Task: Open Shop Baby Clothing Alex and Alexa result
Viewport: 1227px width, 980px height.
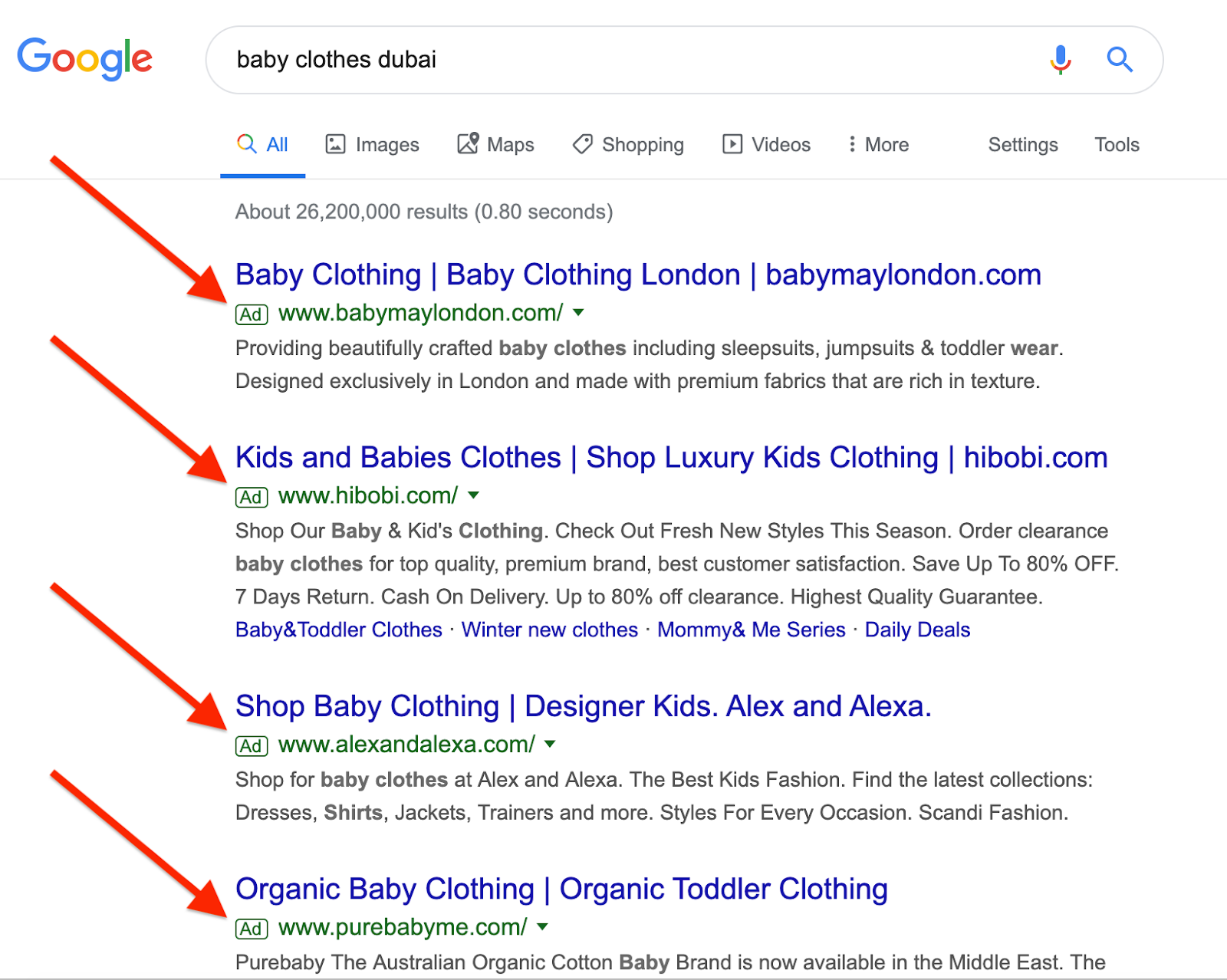Action: click(583, 706)
